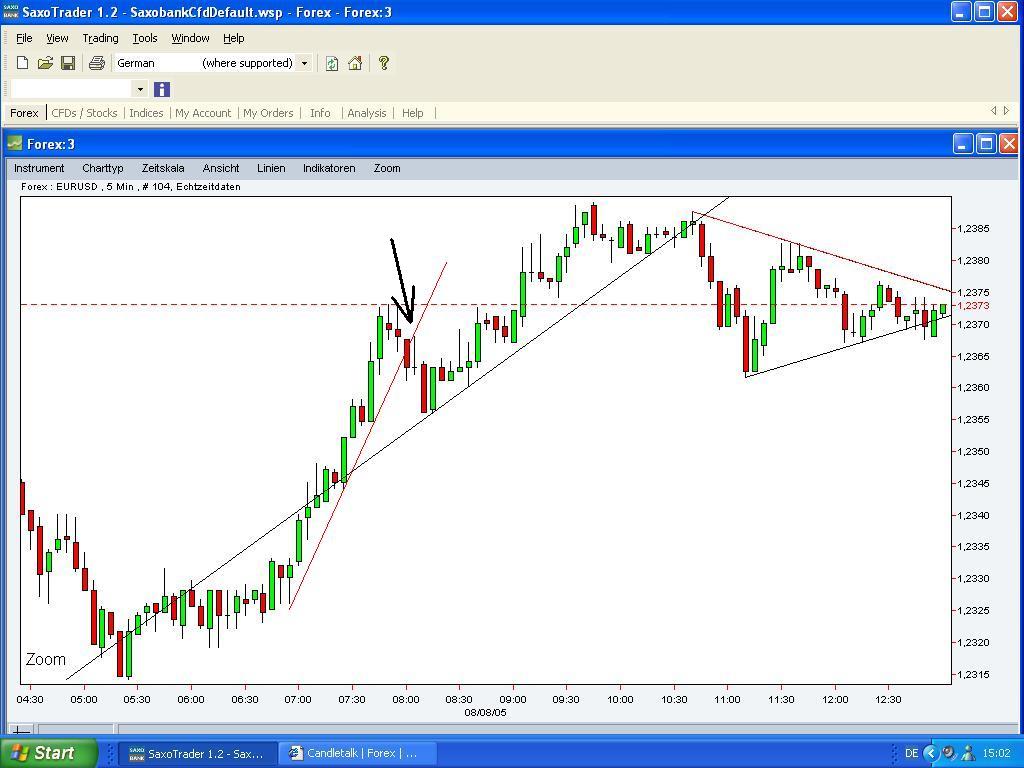1024x768 pixels.
Task: Open the Zeitskala chart menu
Action: 163,168
